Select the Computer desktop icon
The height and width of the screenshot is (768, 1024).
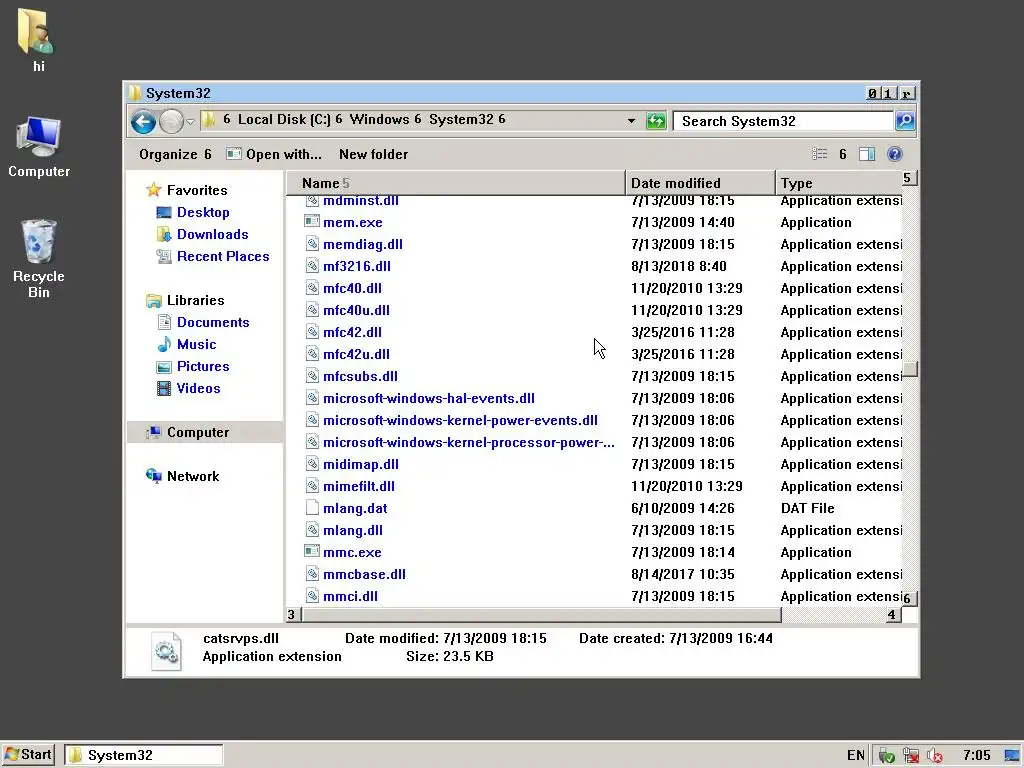(39, 148)
